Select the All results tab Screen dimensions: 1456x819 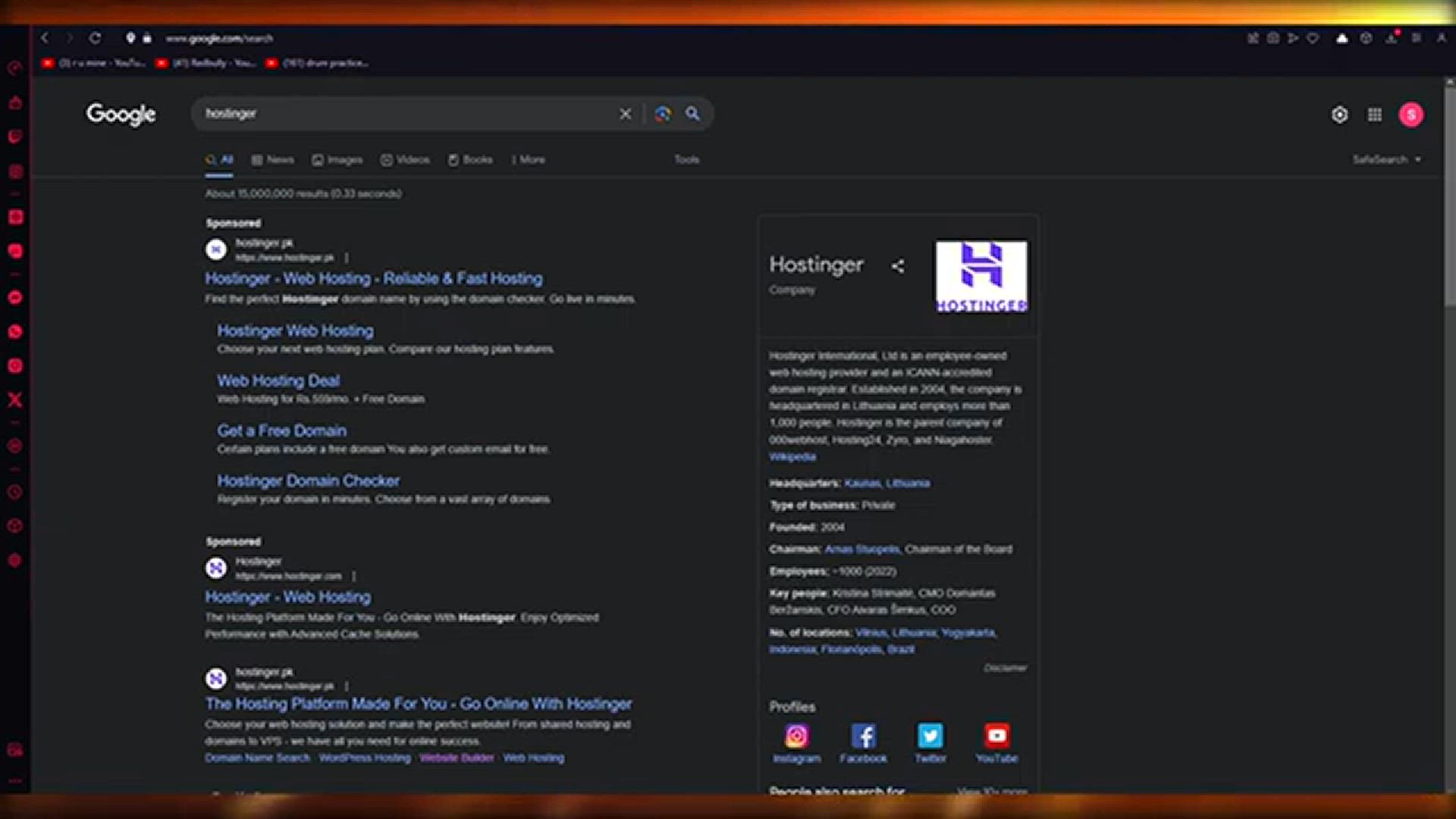[219, 159]
